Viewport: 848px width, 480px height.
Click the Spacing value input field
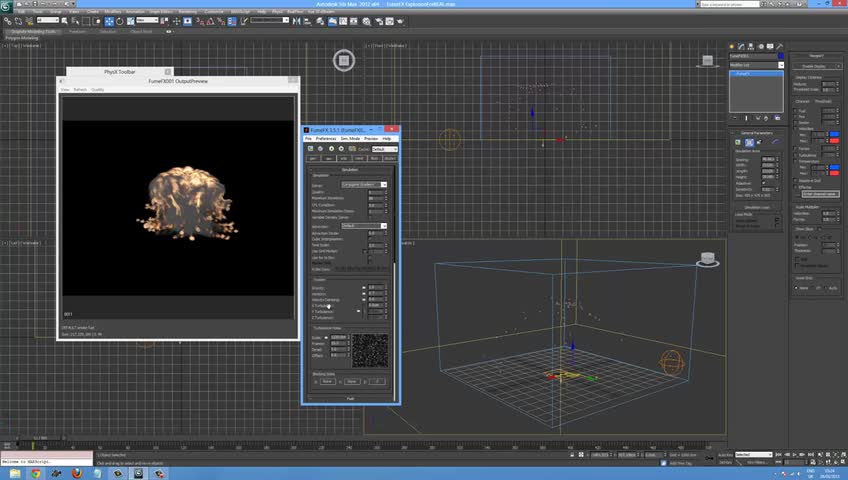(768, 158)
